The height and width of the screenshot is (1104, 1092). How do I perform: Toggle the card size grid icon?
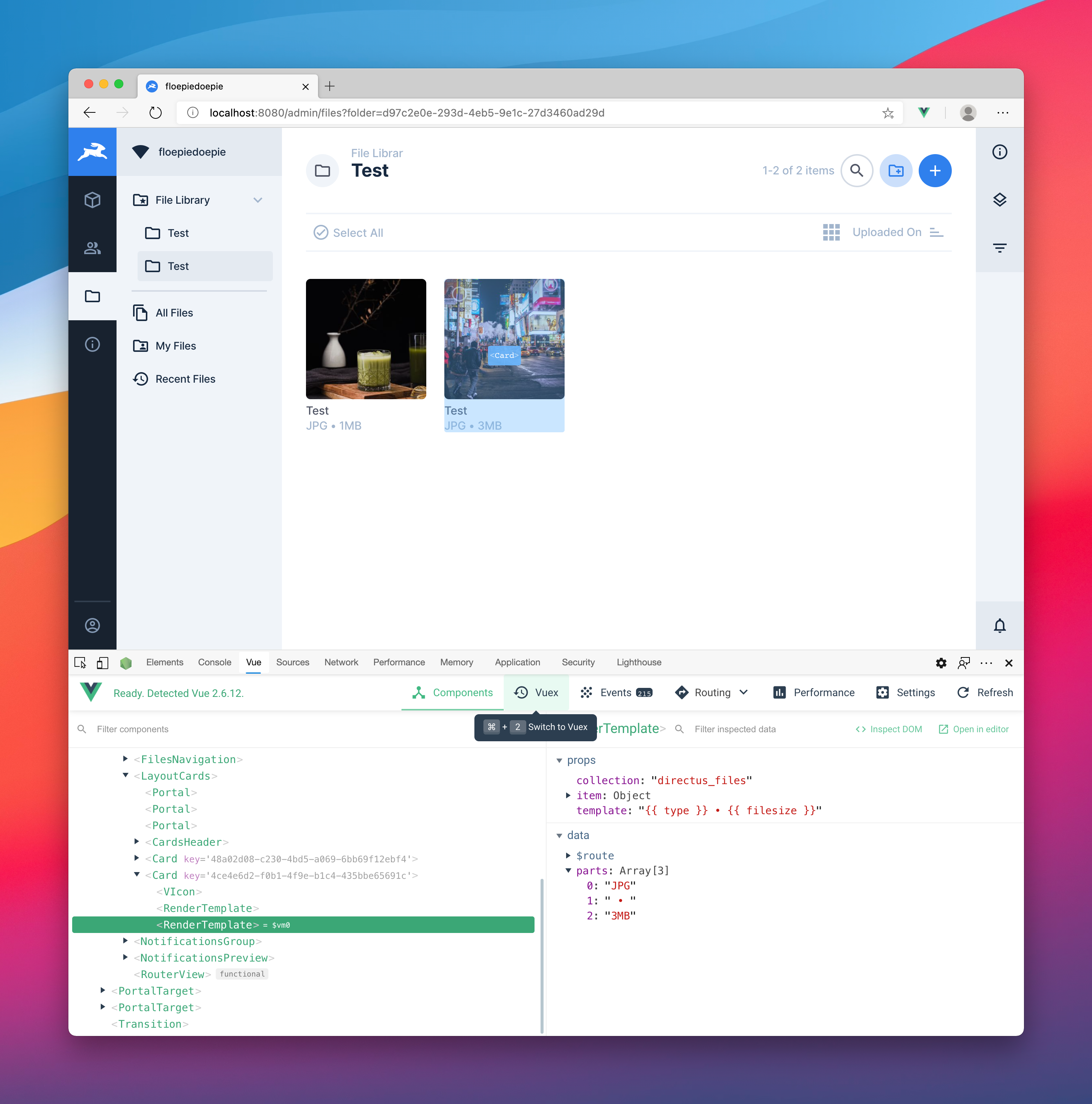[x=831, y=232]
